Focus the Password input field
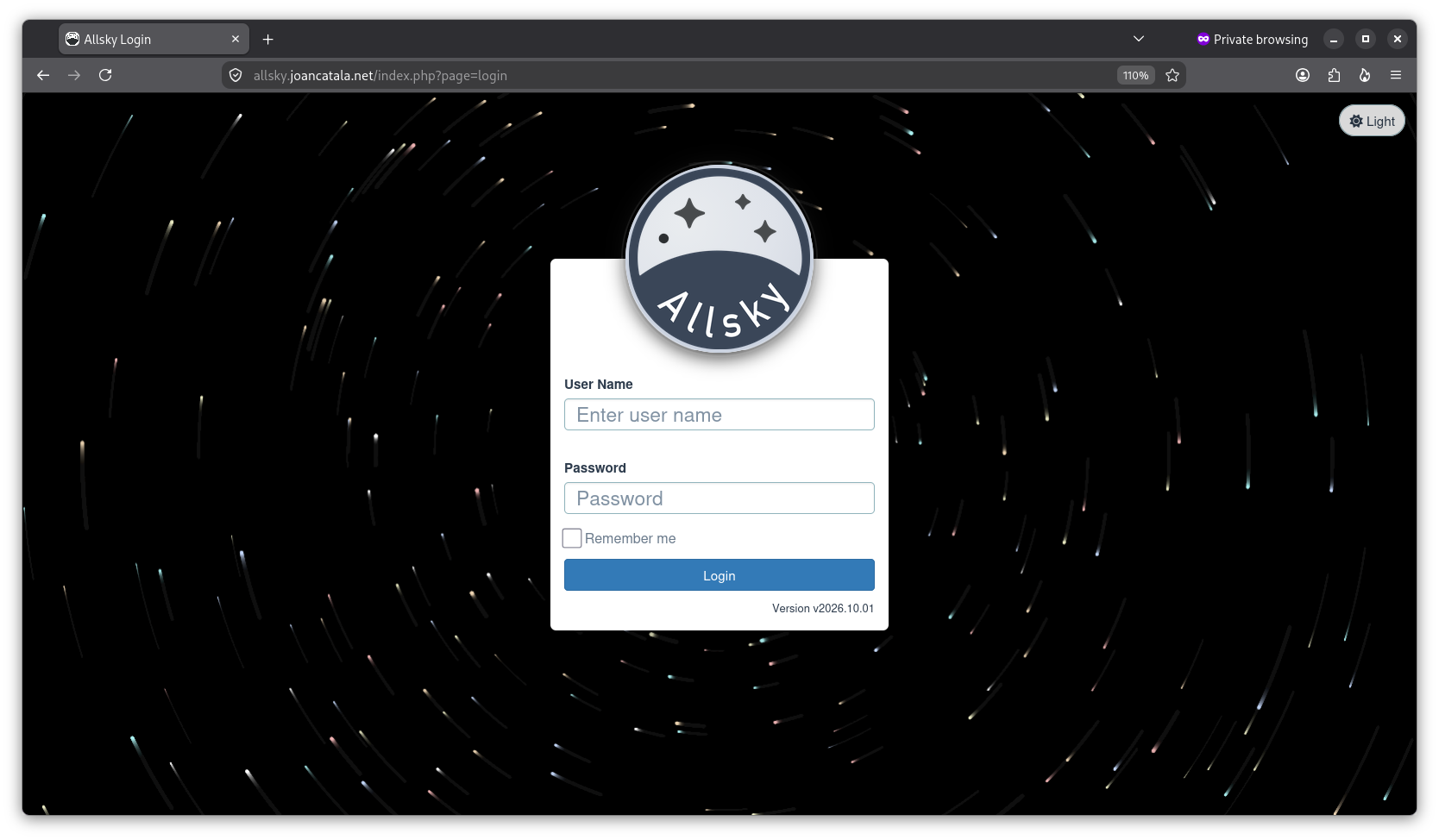Image resolution: width=1439 pixels, height=840 pixels. (x=719, y=498)
